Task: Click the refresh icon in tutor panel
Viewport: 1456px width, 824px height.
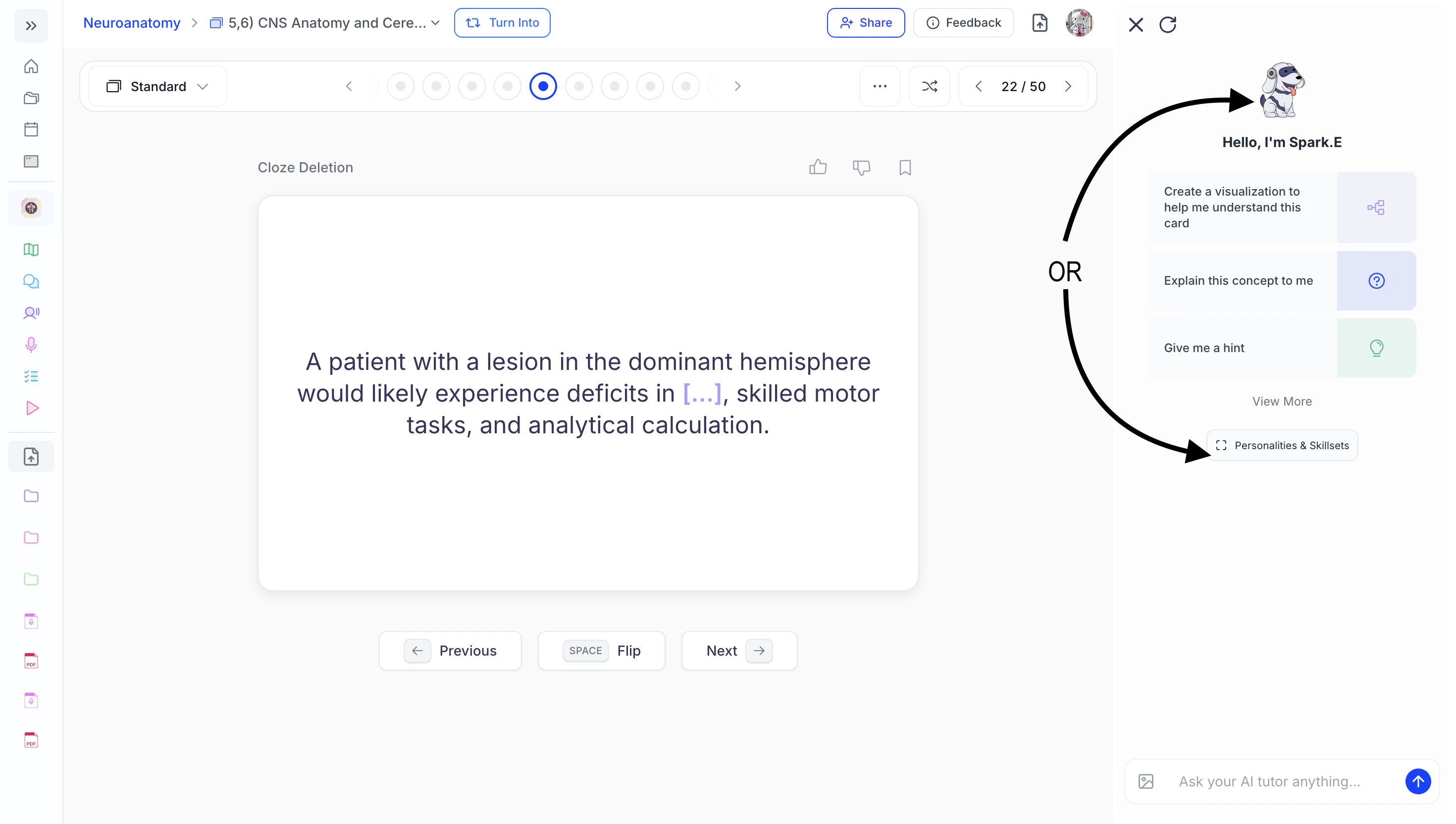Action: tap(1168, 24)
